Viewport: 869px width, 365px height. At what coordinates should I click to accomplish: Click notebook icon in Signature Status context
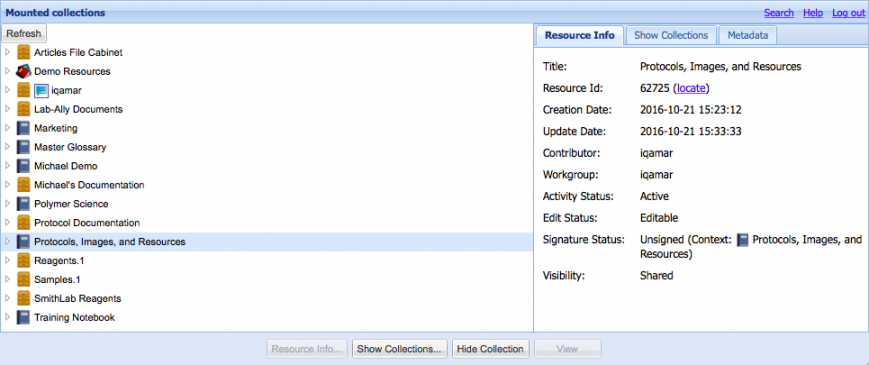tap(743, 240)
